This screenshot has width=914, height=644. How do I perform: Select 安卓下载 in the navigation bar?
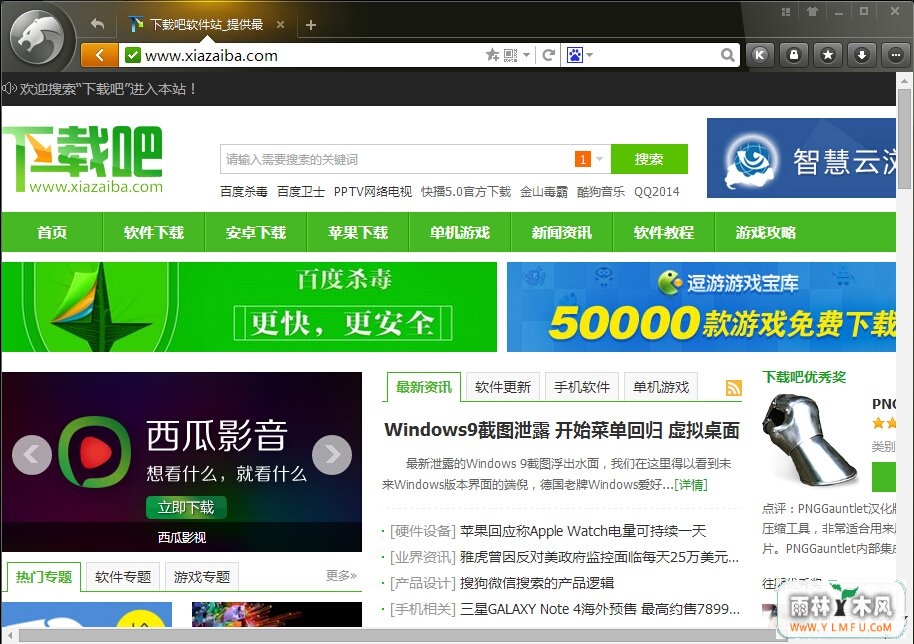[256, 232]
